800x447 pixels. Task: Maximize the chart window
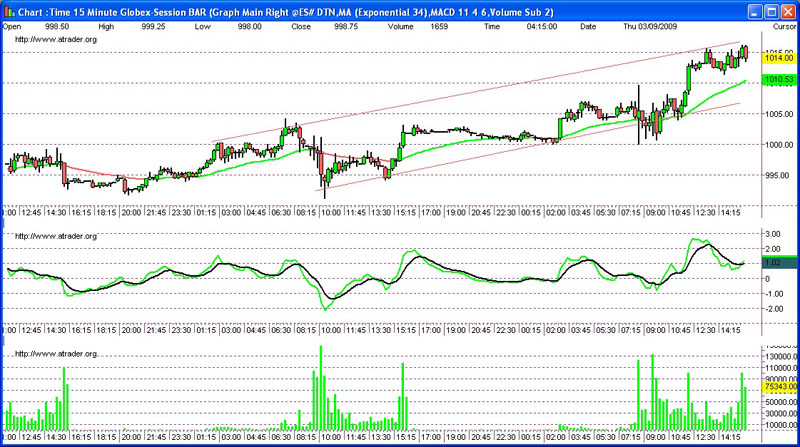pos(772,12)
